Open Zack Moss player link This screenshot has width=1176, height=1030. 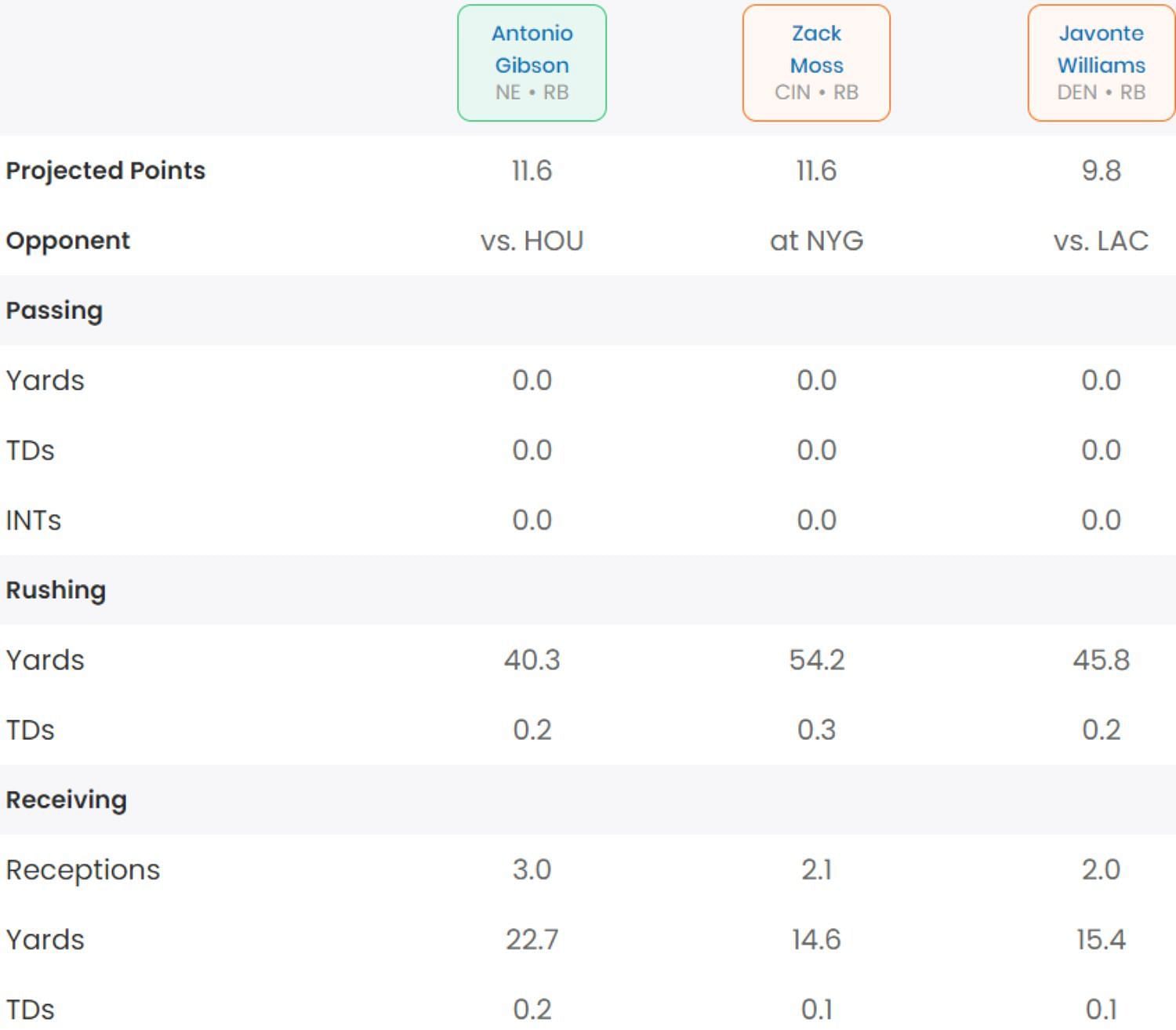pyautogui.click(x=816, y=49)
